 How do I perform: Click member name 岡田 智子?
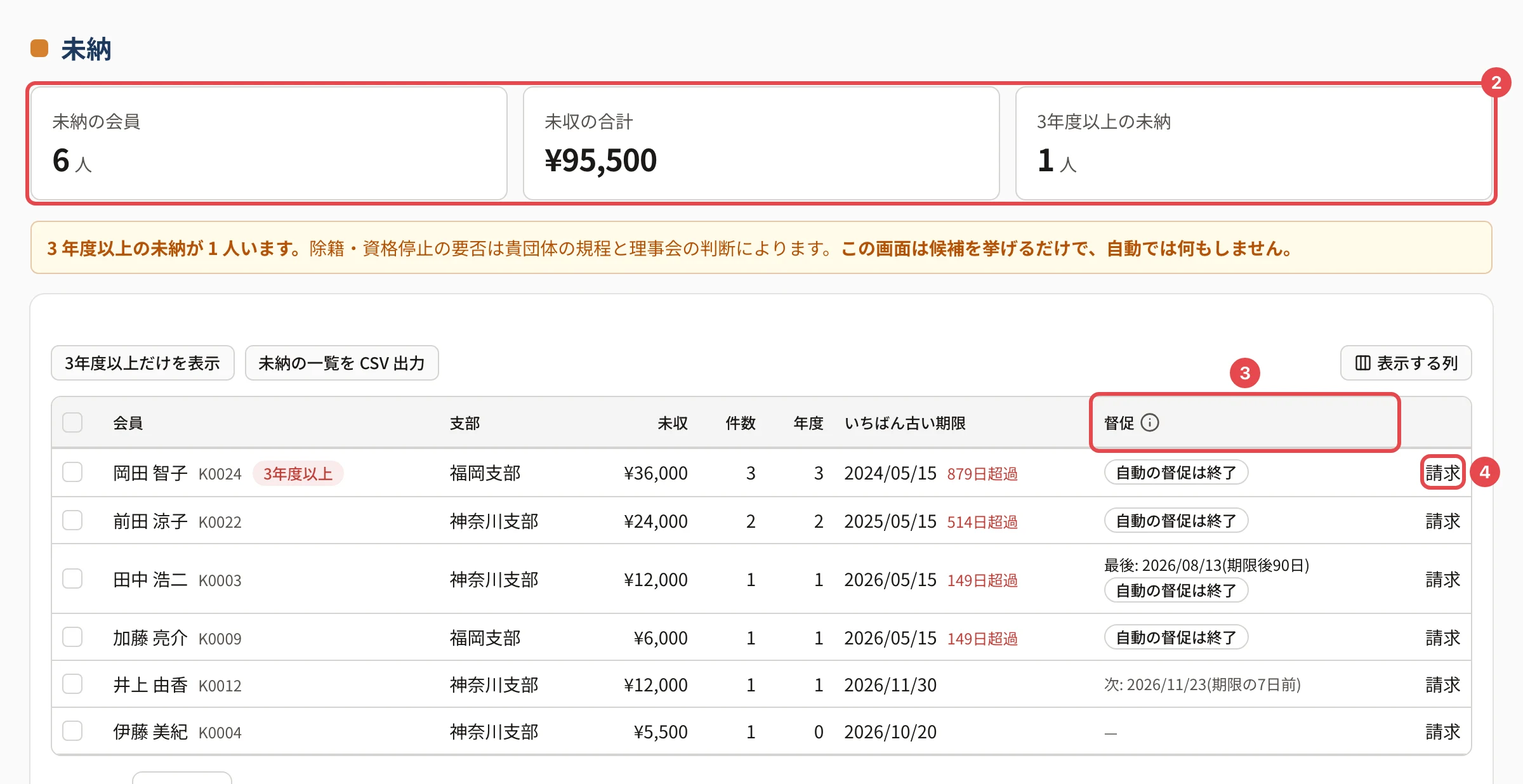[150, 473]
